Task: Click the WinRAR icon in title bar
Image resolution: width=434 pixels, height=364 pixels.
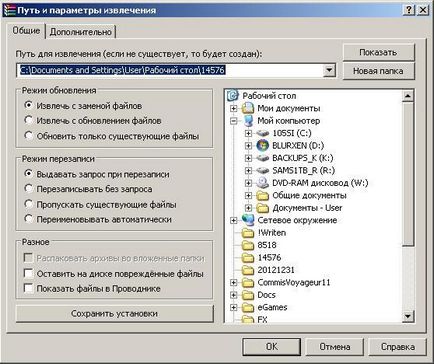Action: pyautogui.click(x=9, y=10)
